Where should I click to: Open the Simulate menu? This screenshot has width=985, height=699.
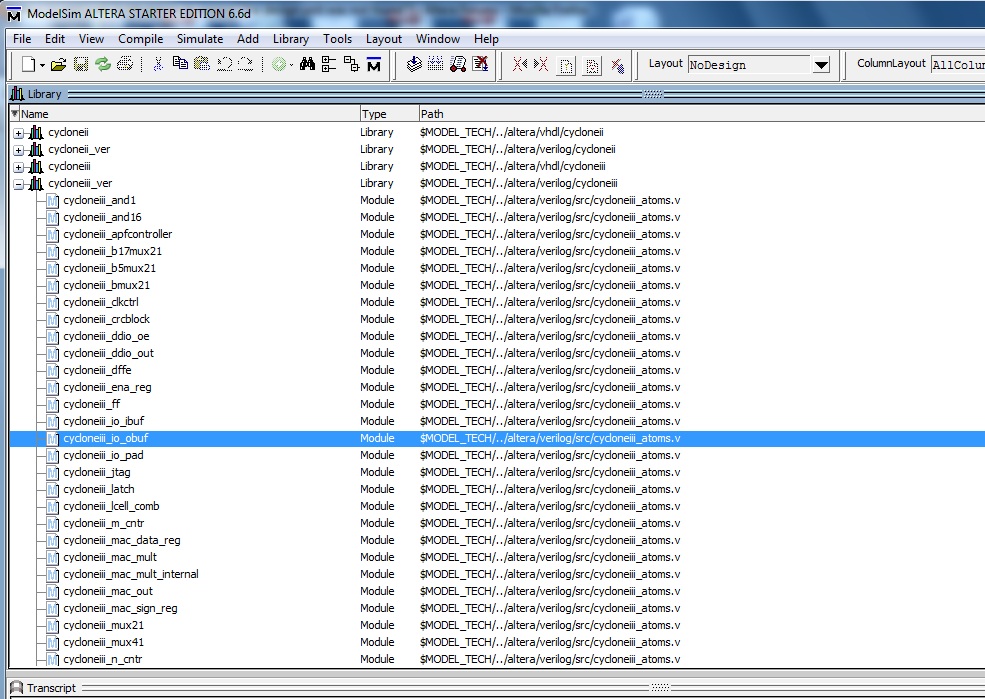pyautogui.click(x=200, y=39)
